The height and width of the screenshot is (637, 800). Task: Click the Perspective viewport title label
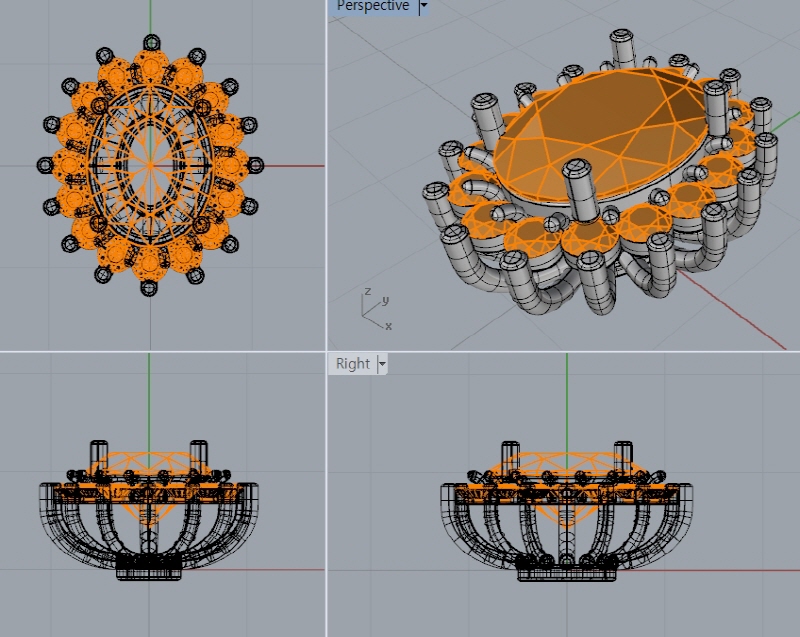pyautogui.click(x=373, y=6)
